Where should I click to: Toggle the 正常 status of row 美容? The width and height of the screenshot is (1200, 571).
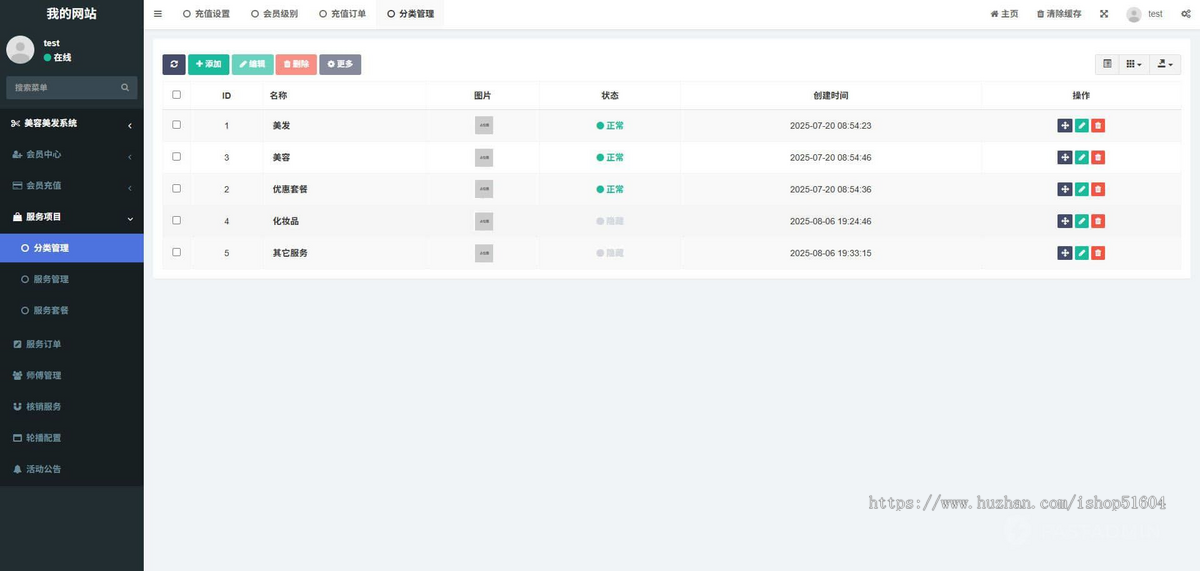click(610, 158)
